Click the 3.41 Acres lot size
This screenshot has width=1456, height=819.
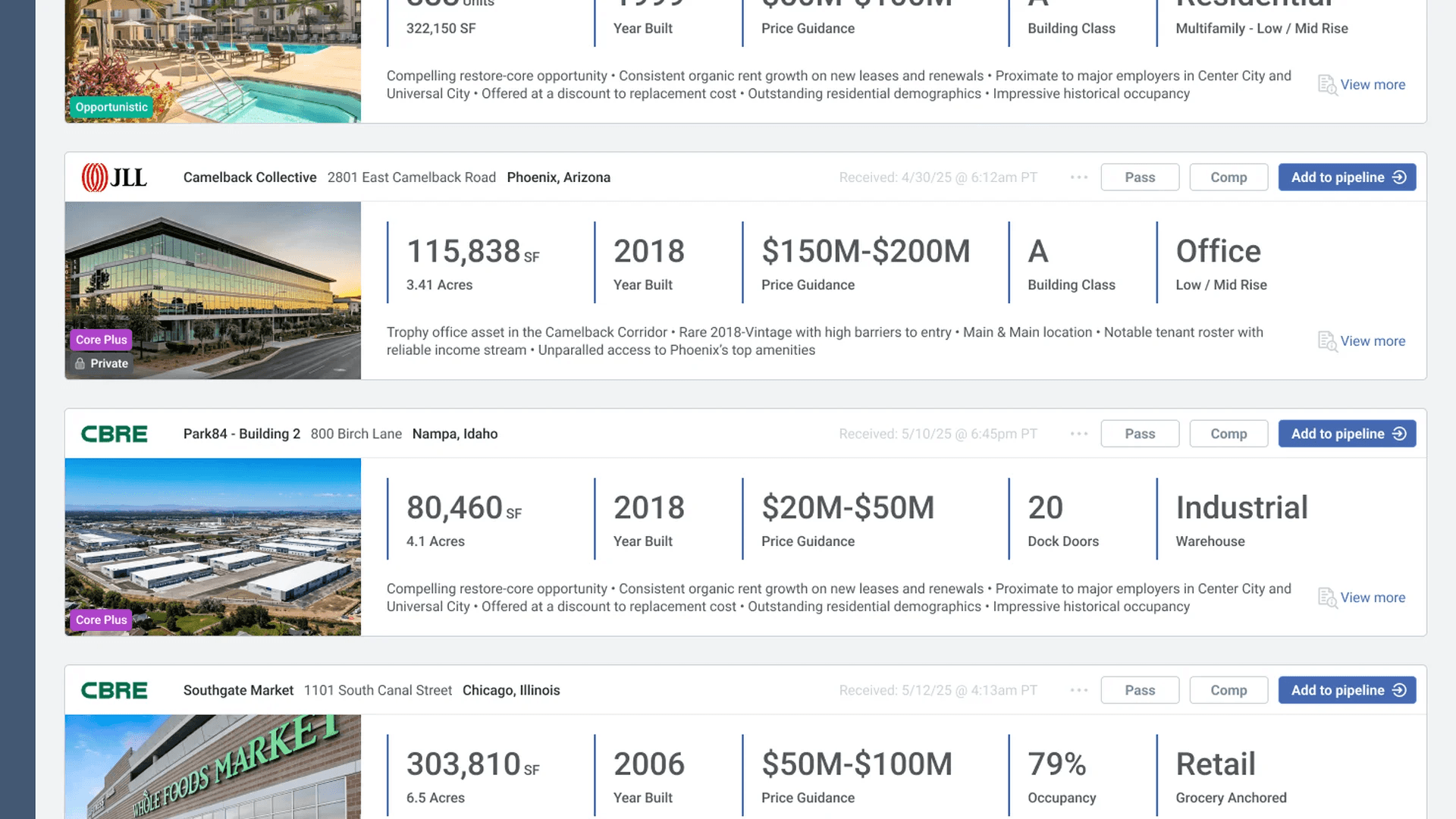(x=439, y=285)
